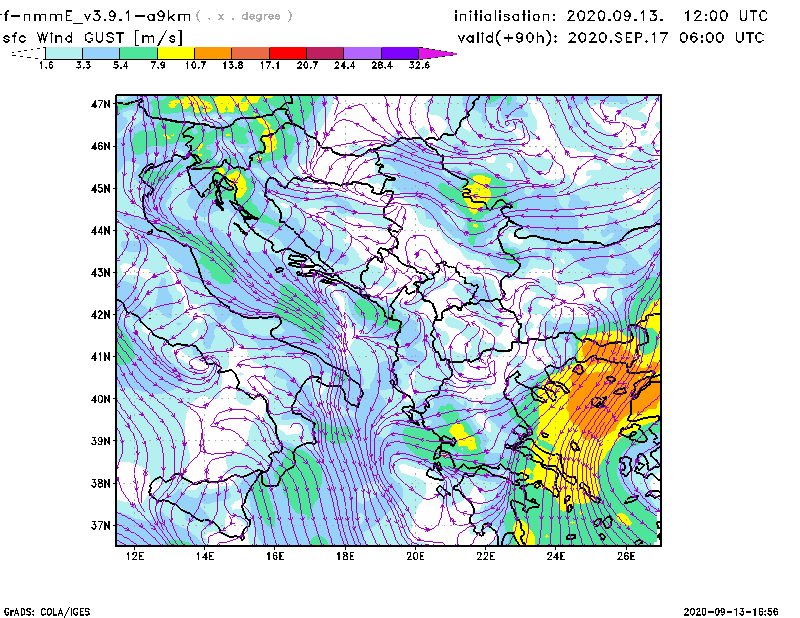Click the legend value 1.6
The width and height of the screenshot is (800, 618).
(x=46, y=65)
